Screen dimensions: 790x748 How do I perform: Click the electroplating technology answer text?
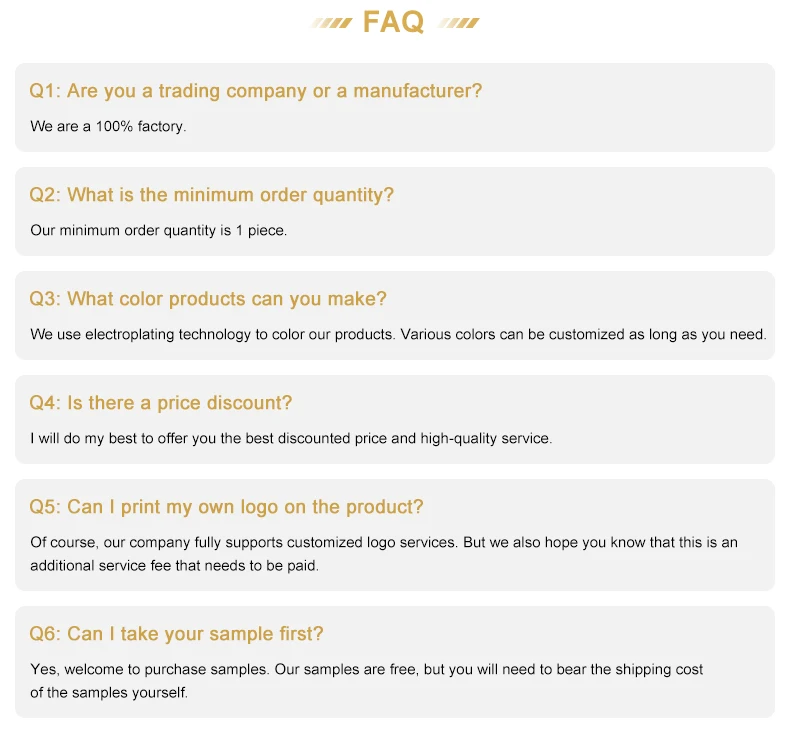(x=398, y=334)
